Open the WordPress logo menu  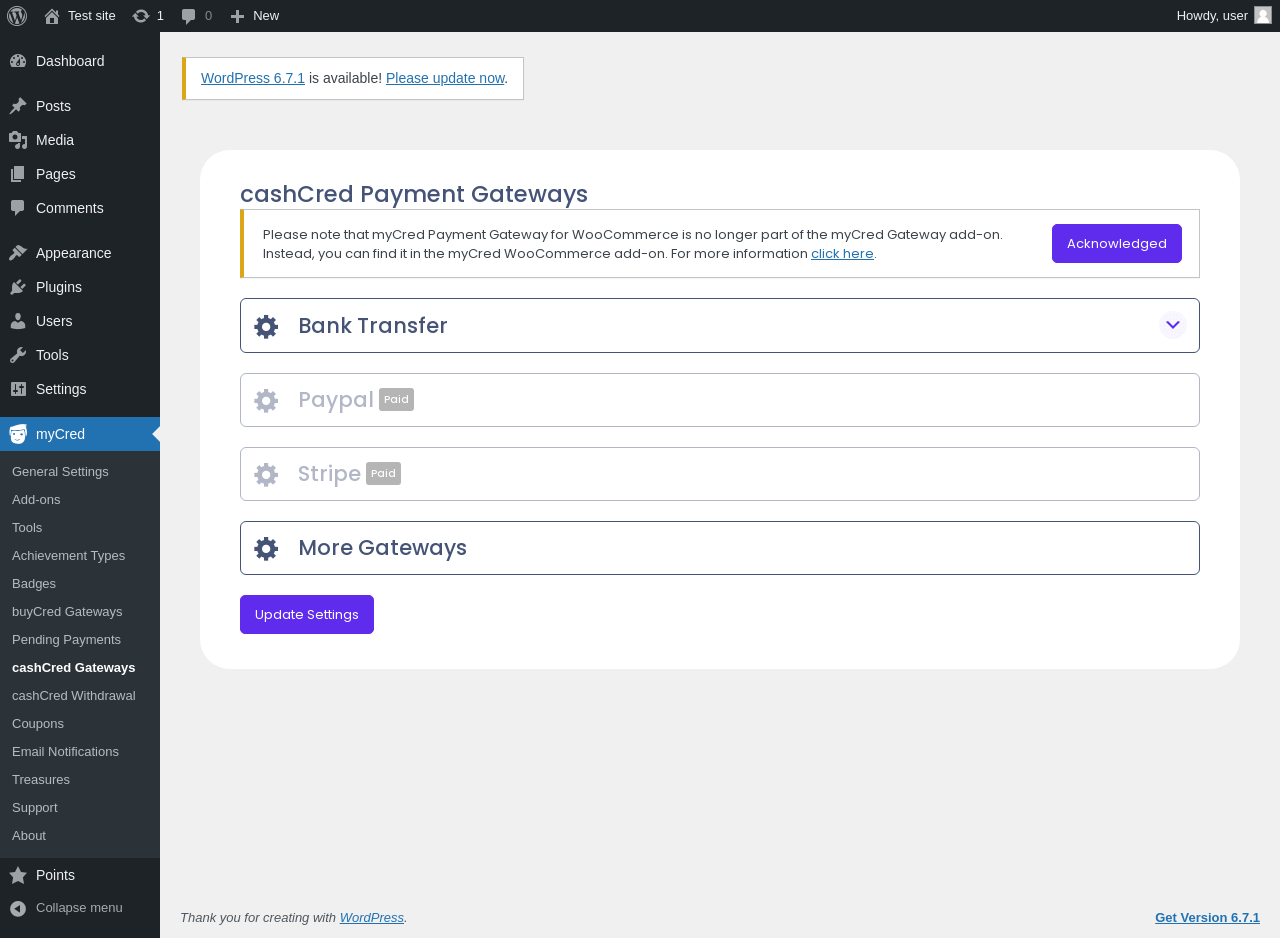(17, 16)
